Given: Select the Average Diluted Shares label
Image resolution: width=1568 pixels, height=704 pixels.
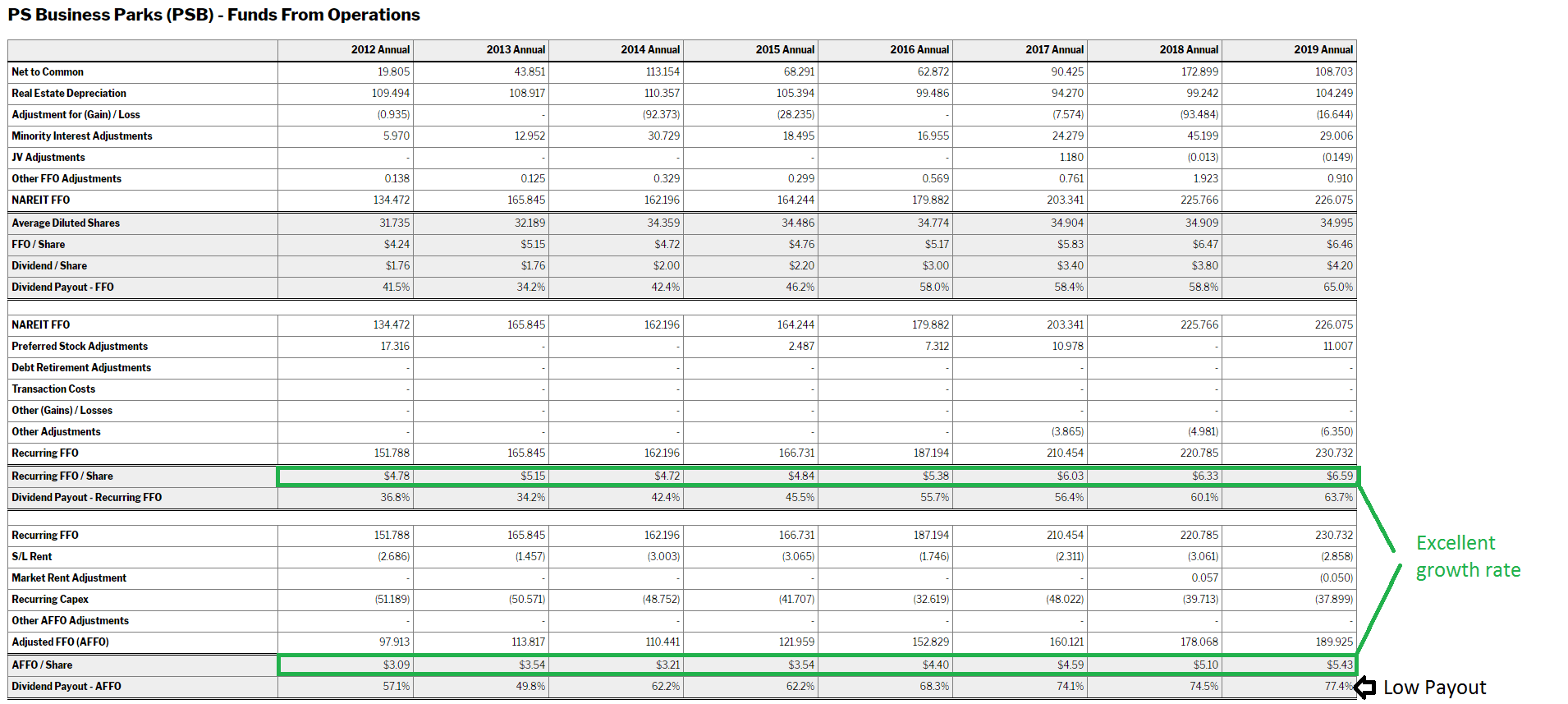Looking at the screenshot, I should coord(66,223).
